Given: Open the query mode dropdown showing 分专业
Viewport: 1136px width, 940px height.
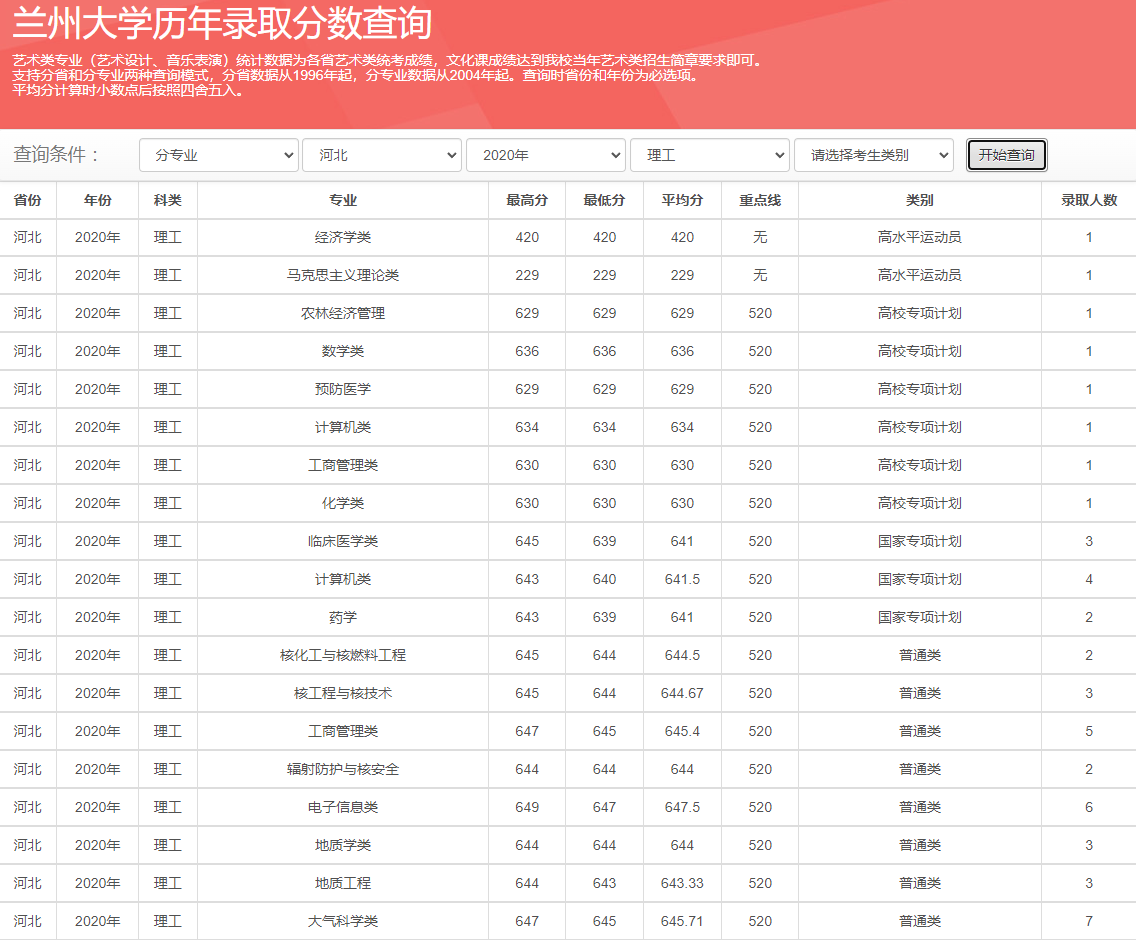Looking at the screenshot, I should [218, 155].
